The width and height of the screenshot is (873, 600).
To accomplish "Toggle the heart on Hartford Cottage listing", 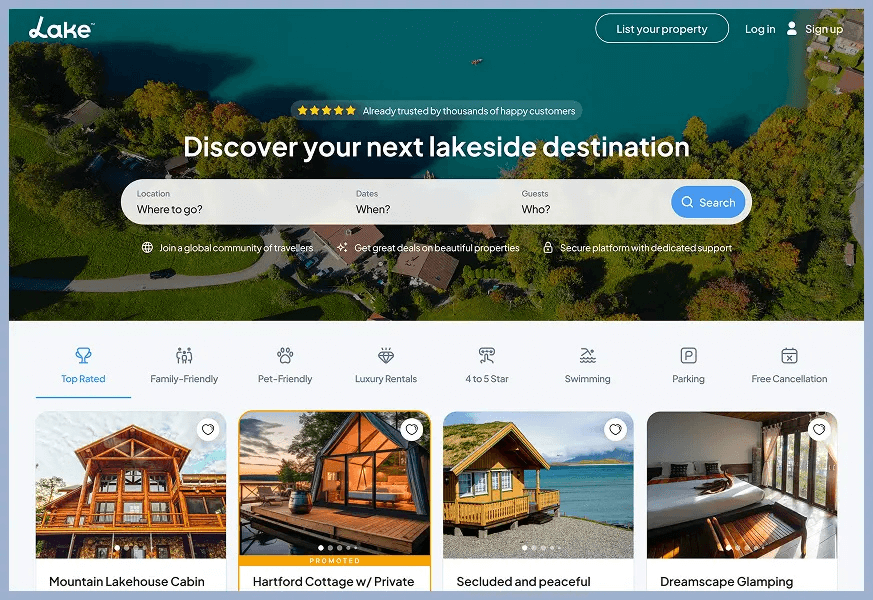I will pos(411,429).
